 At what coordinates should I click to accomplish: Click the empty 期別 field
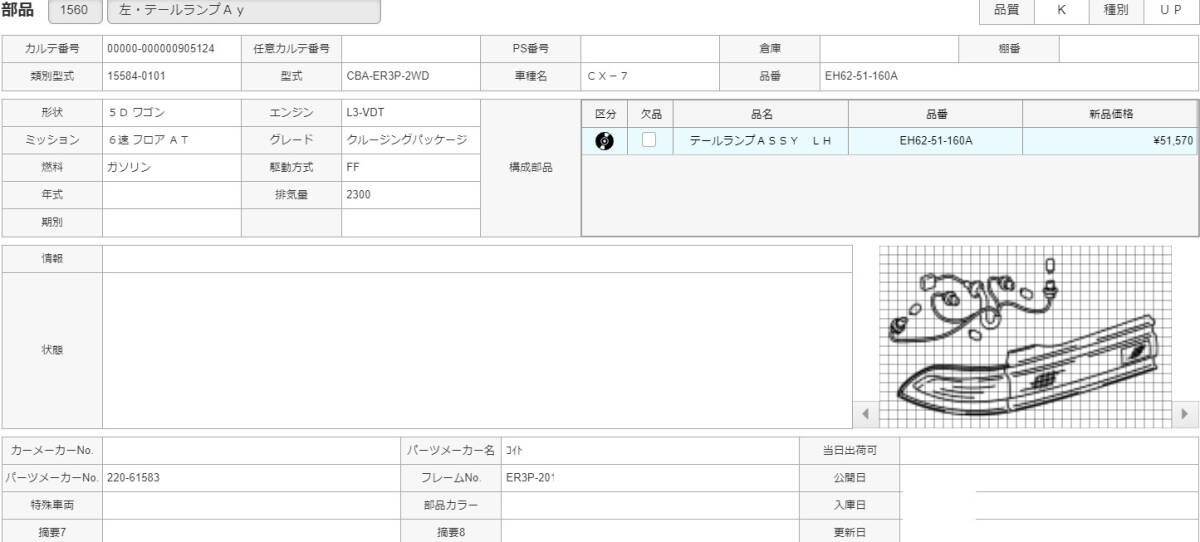172,222
